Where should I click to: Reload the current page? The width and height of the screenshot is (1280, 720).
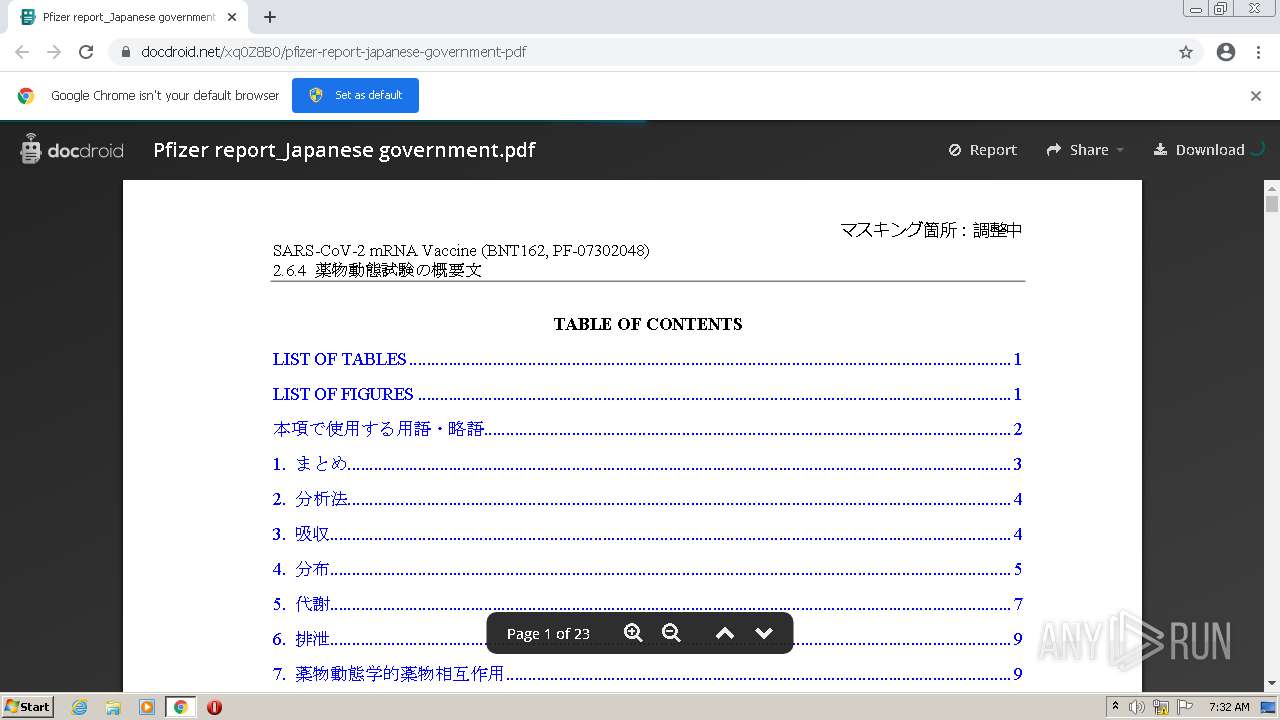point(86,52)
